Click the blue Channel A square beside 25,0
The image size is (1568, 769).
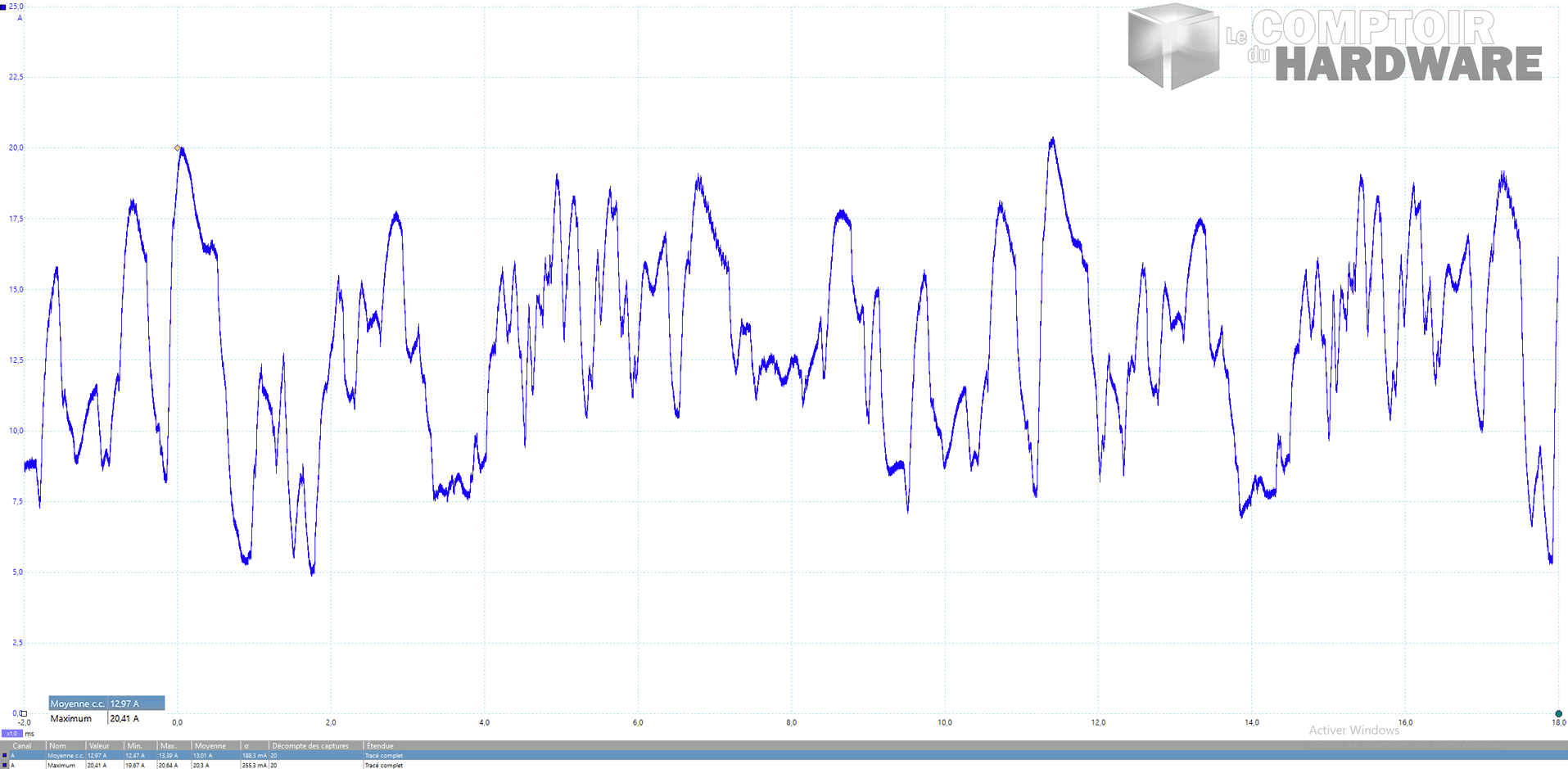pos(3,7)
